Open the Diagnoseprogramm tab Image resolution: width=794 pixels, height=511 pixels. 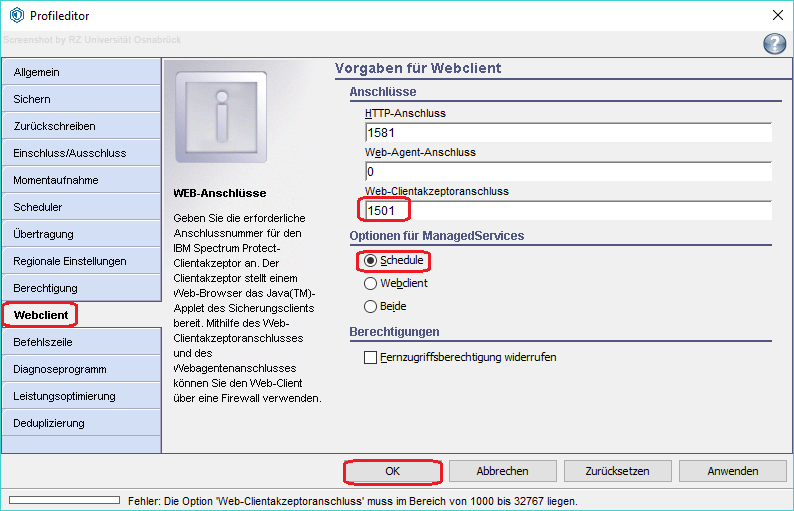point(80,369)
